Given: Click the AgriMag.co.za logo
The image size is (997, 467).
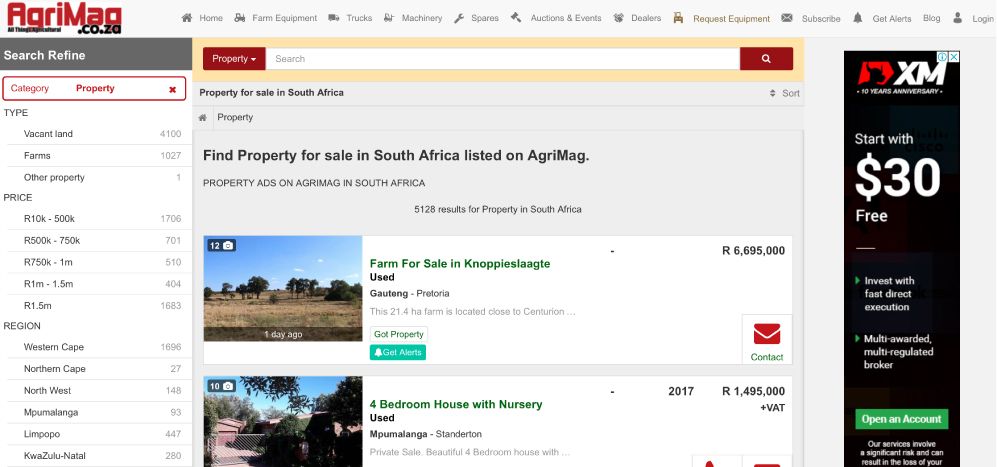Looking at the screenshot, I should pyautogui.click(x=64, y=18).
